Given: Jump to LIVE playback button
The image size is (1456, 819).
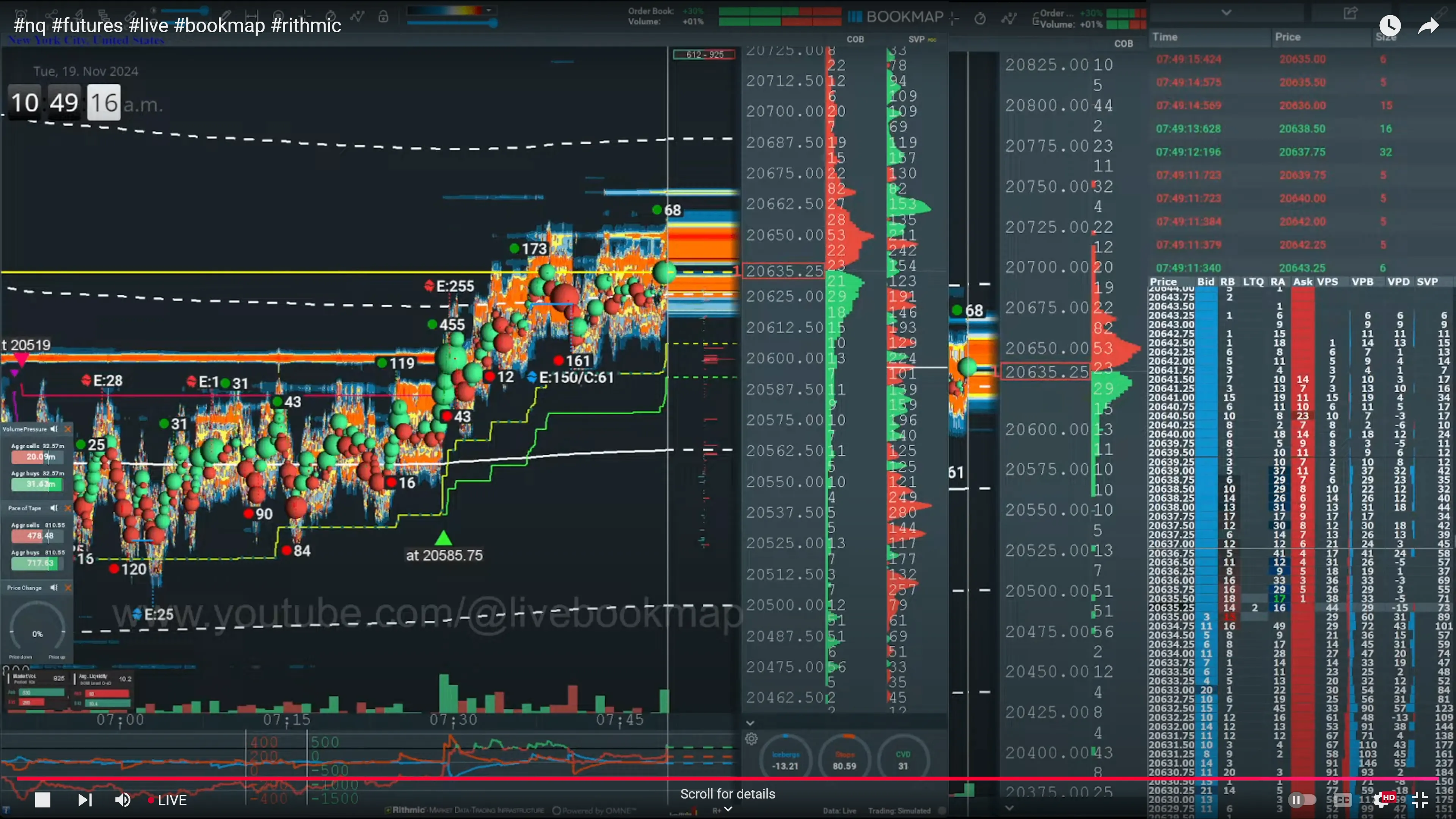Looking at the screenshot, I should tap(167, 800).
